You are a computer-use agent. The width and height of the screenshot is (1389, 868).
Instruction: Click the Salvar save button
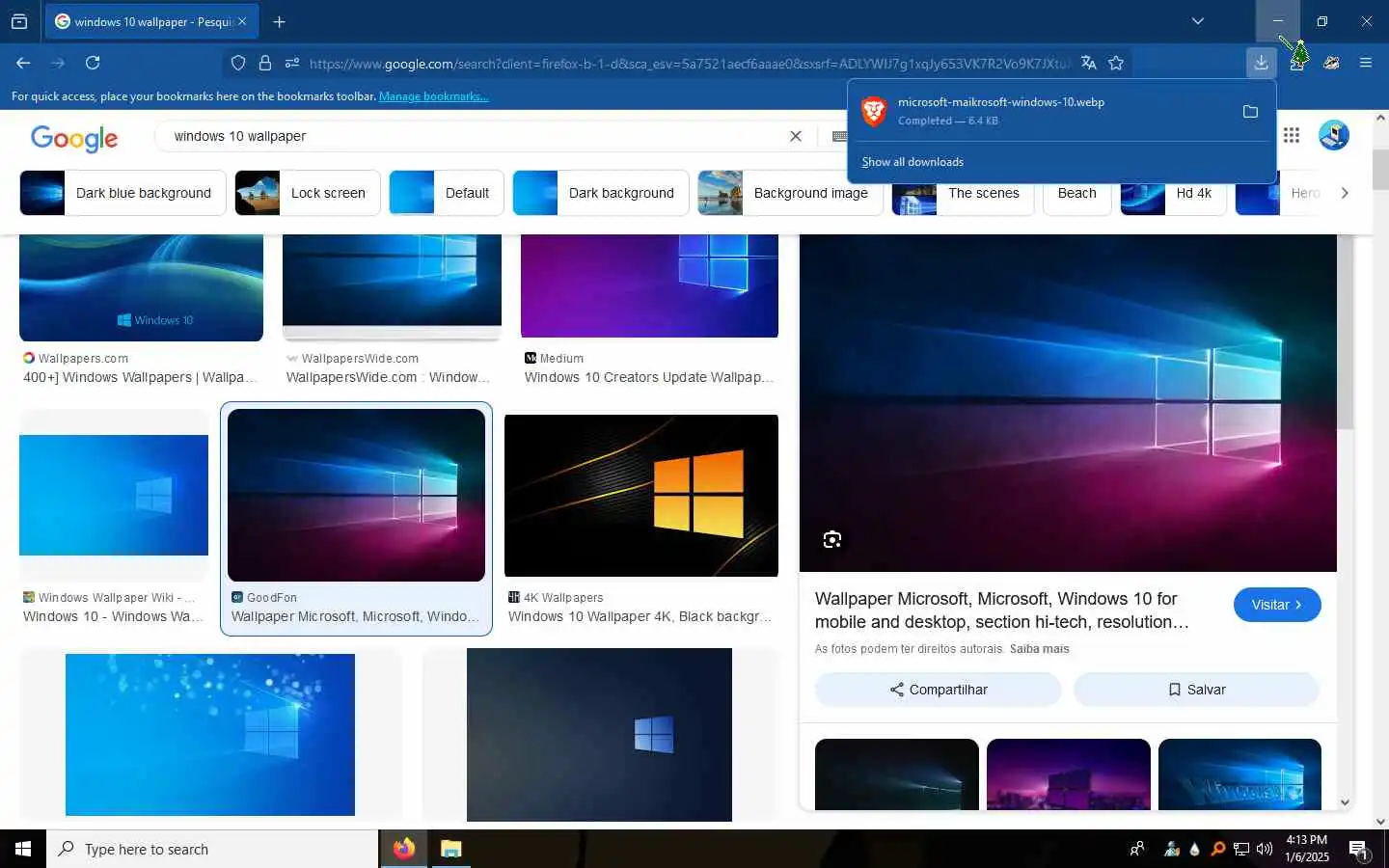coord(1196,690)
